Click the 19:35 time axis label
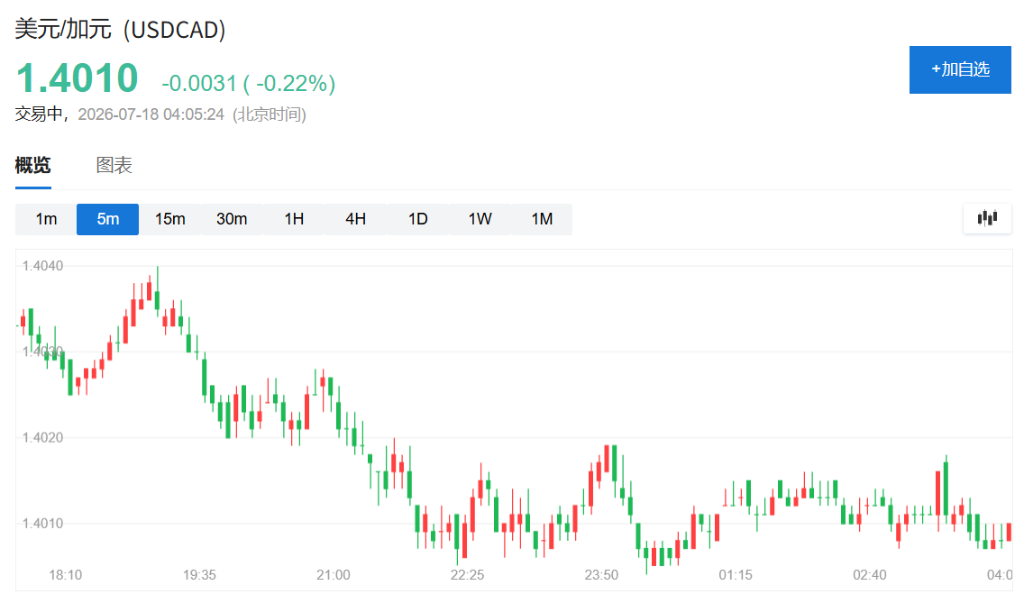The image size is (1024, 598). pos(199,575)
